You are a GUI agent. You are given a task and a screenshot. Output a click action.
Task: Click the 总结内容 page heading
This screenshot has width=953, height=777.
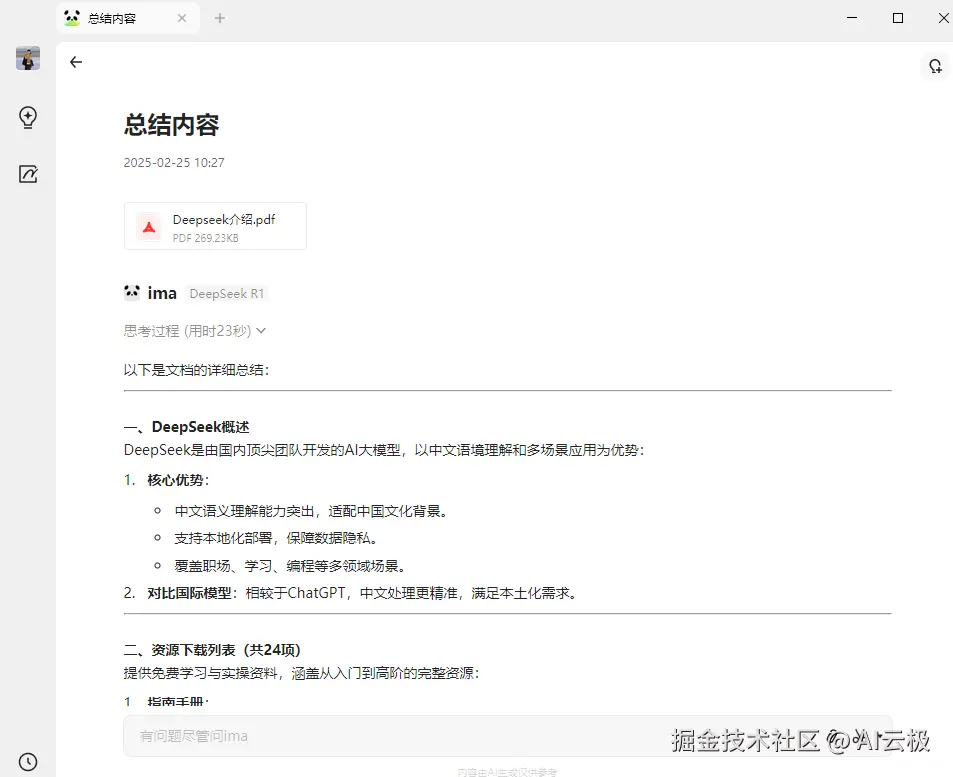click(x=171, y=125)
